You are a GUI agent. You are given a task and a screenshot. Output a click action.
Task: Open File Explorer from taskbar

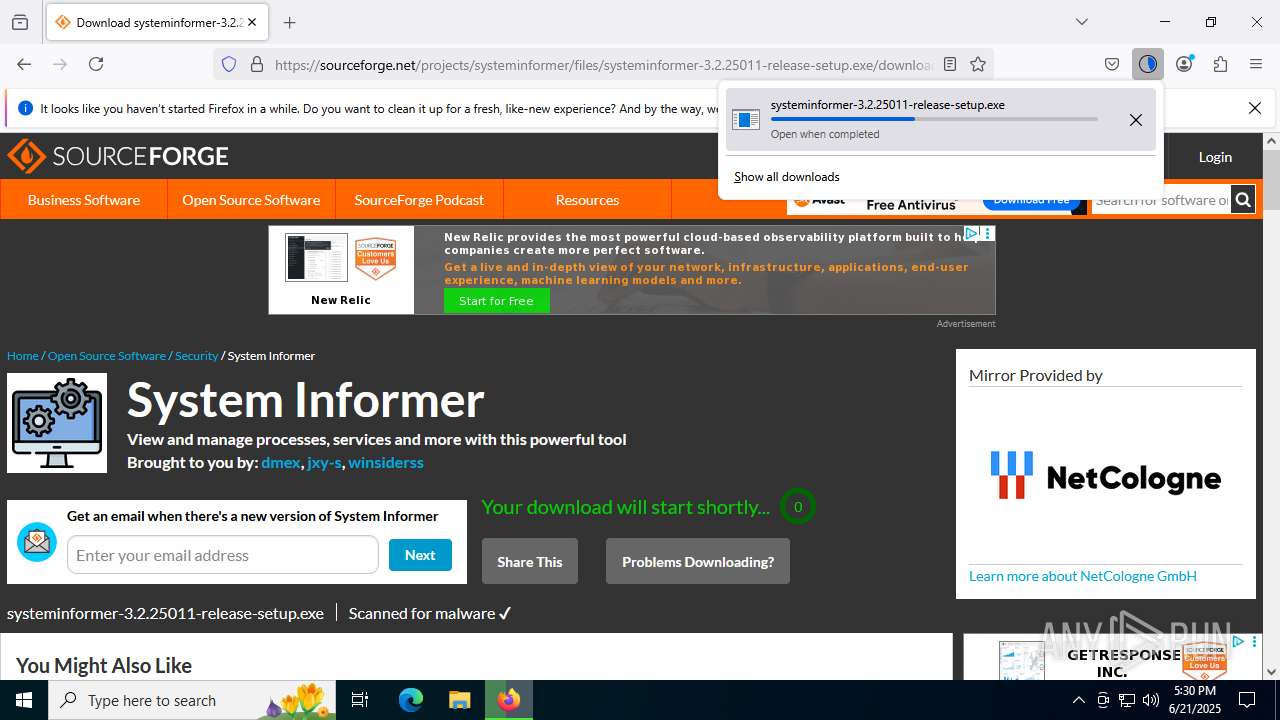(x=459, y=700)
